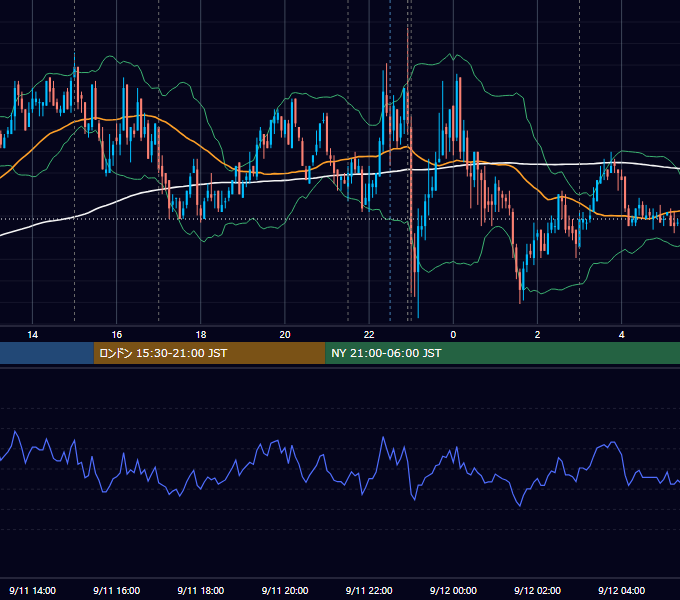Image resolution: width=680 pixels, height=600 pixels.
Task: Click the 9/11 16:00 date label
Action: tap(117, 590)
